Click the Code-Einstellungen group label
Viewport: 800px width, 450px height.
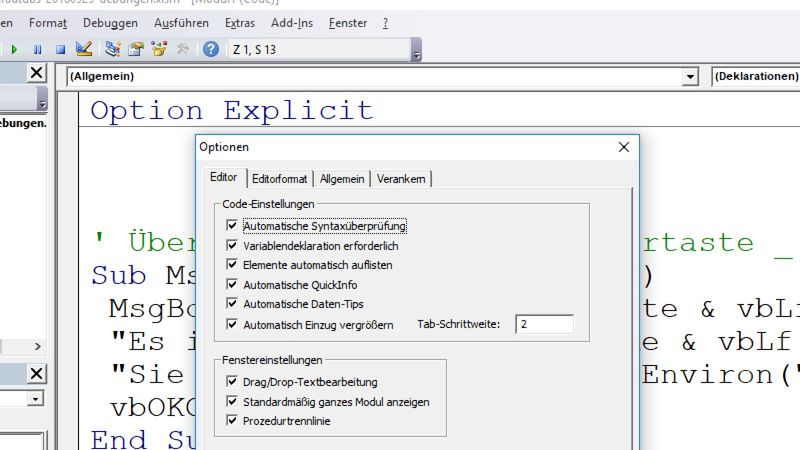268,204
